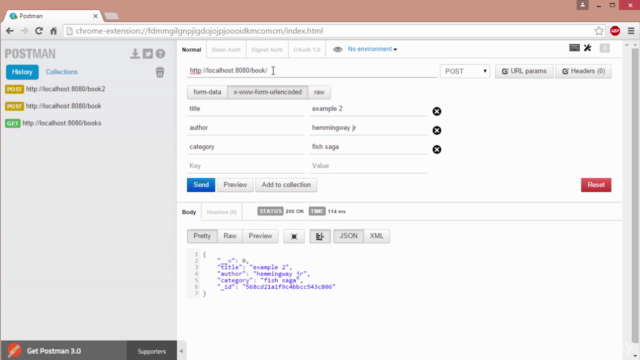Image resolution: width=640 pixels, height=360 pixels.
Task: Open the Postman Twitter icon
Action: (148, 53)
